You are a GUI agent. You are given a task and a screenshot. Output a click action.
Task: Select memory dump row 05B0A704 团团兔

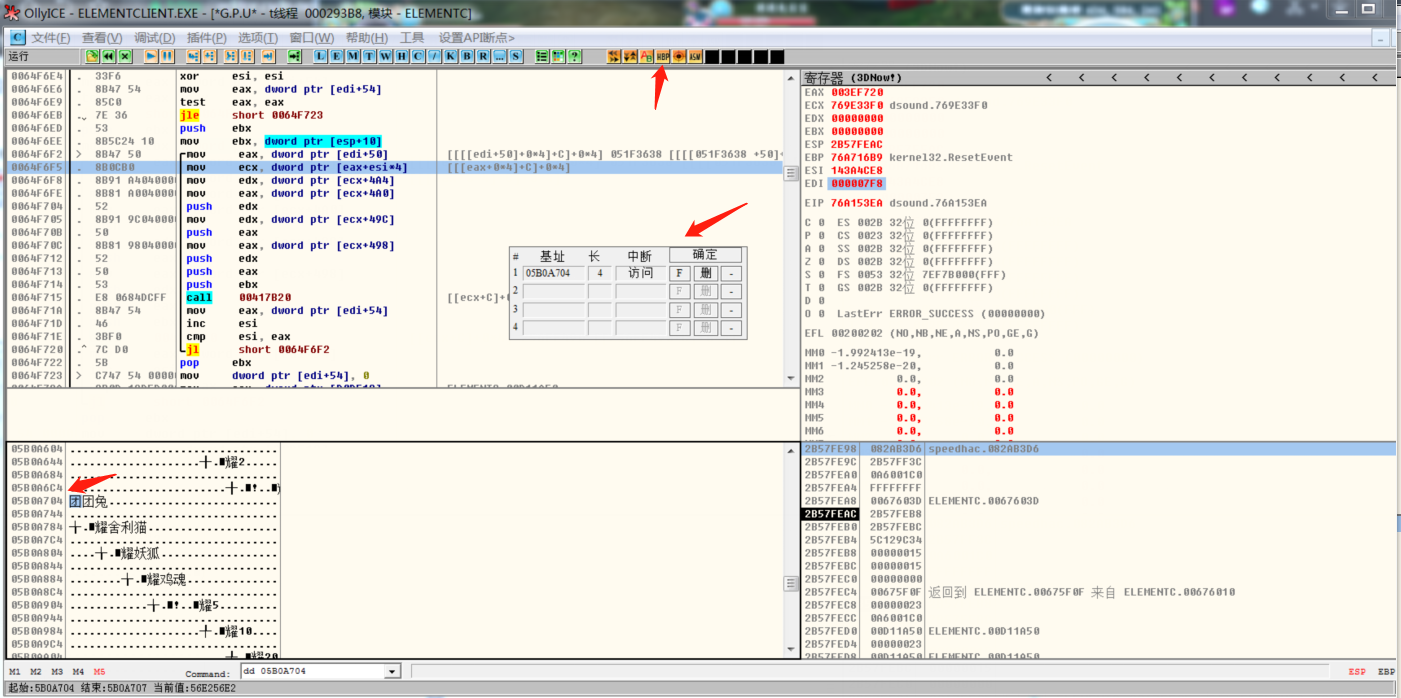[143, 501]
